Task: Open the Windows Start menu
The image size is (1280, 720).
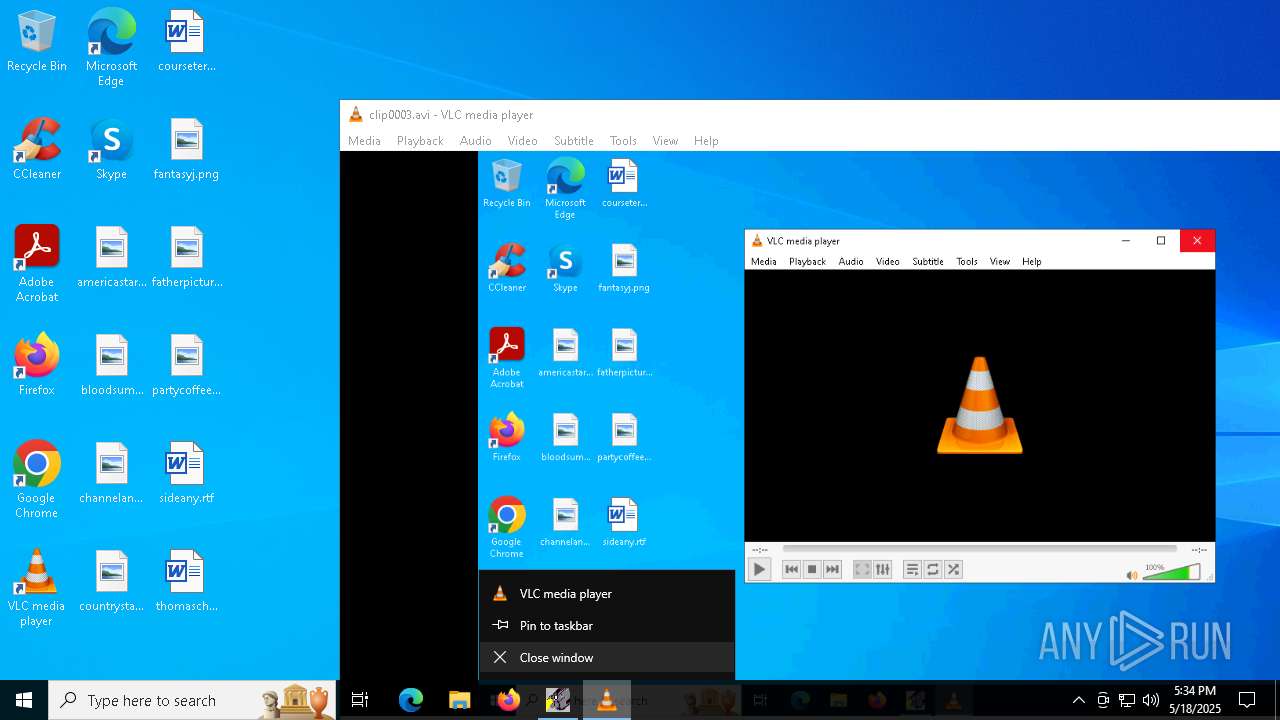Action: coord(24,700)
